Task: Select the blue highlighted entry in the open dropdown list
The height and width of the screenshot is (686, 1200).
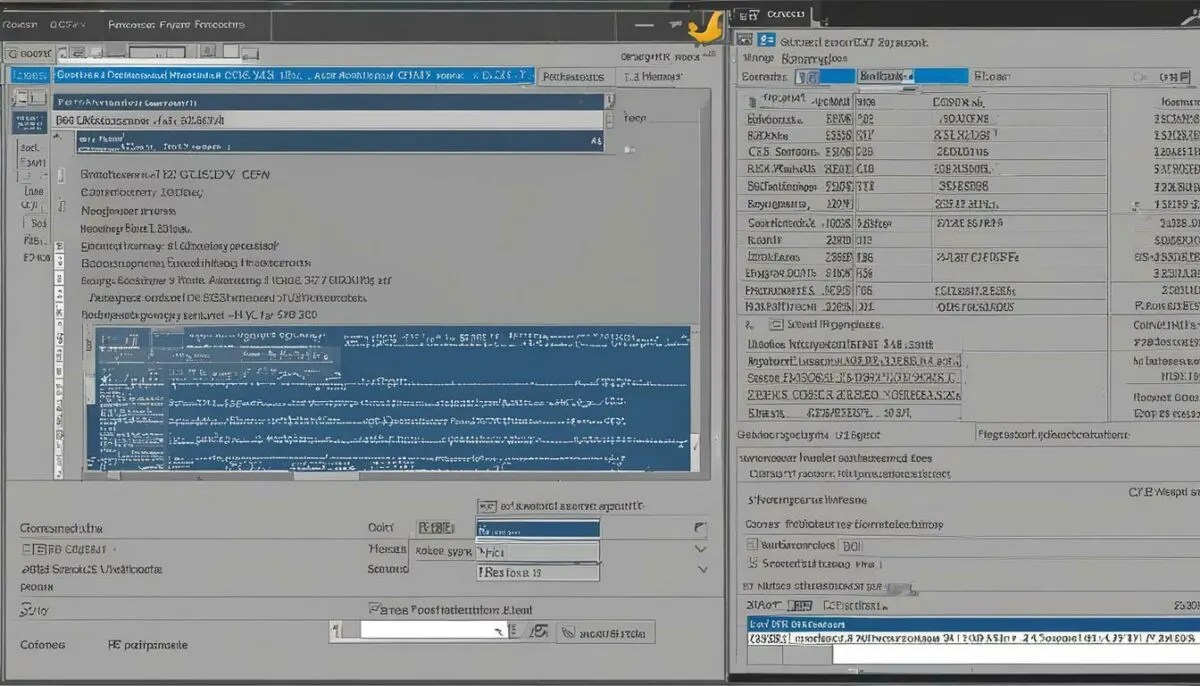Action: coord(537,530)
